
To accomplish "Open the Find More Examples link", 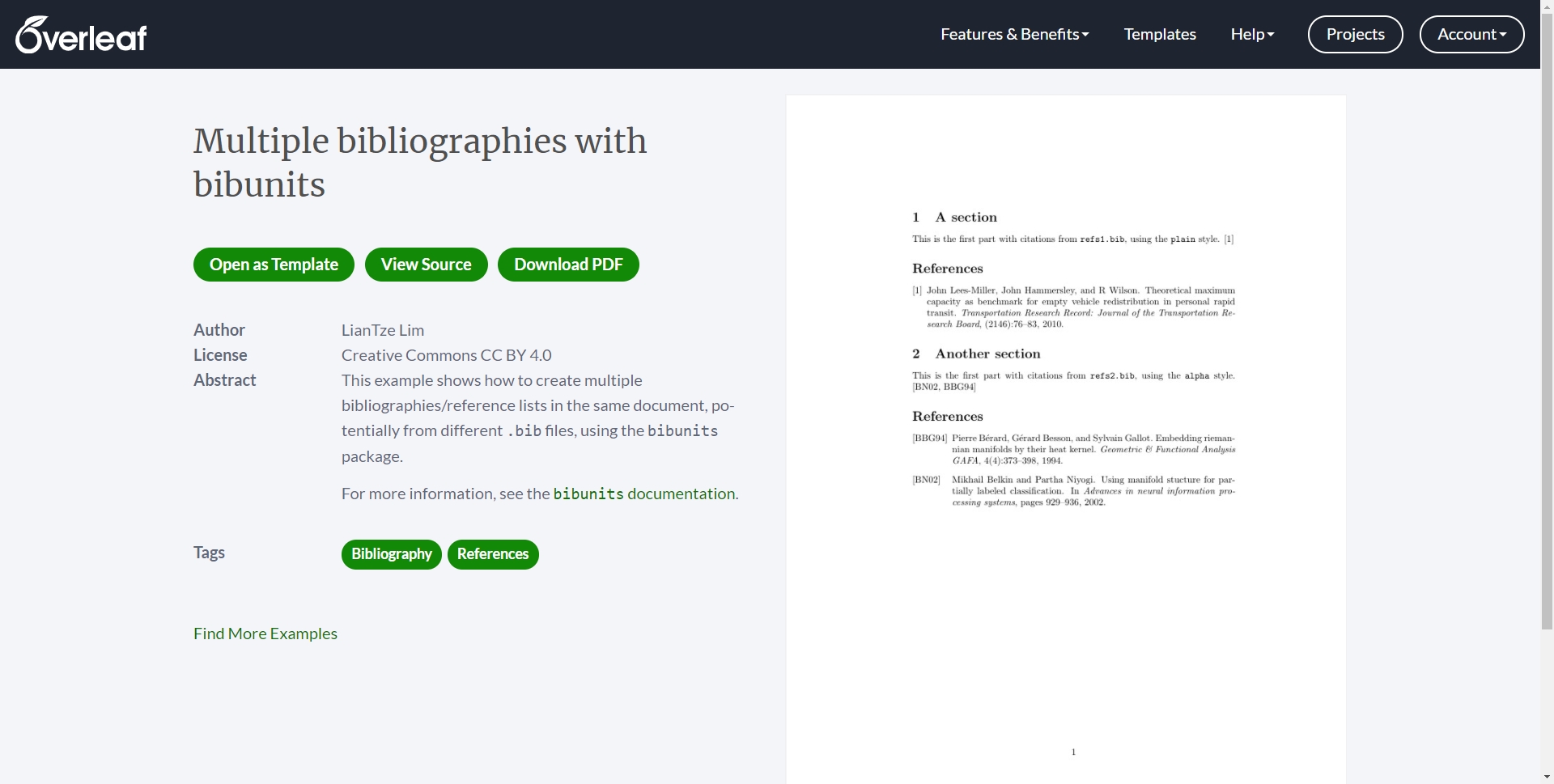I will pos(265,634).
